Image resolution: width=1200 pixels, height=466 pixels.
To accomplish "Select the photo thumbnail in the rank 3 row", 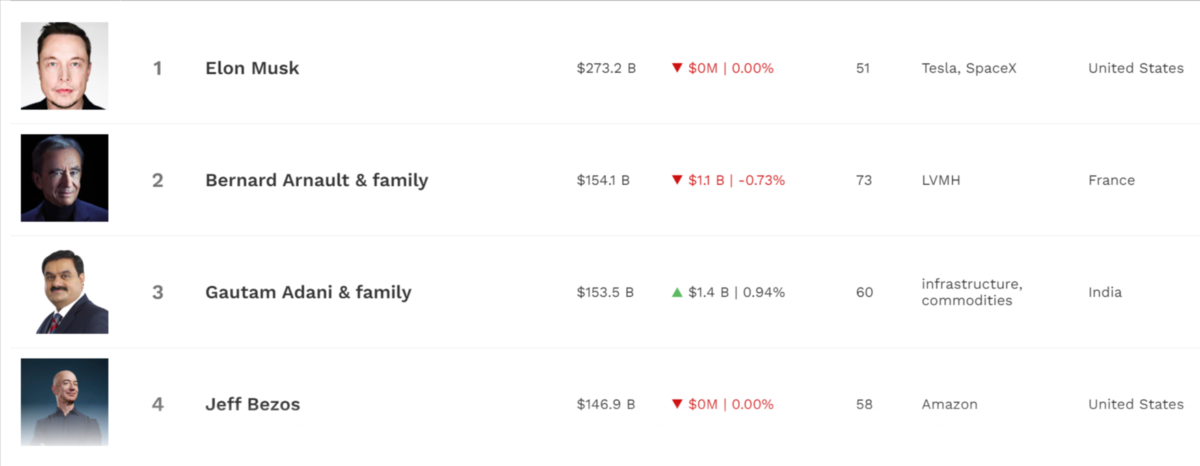I will [x=64, y=291].
